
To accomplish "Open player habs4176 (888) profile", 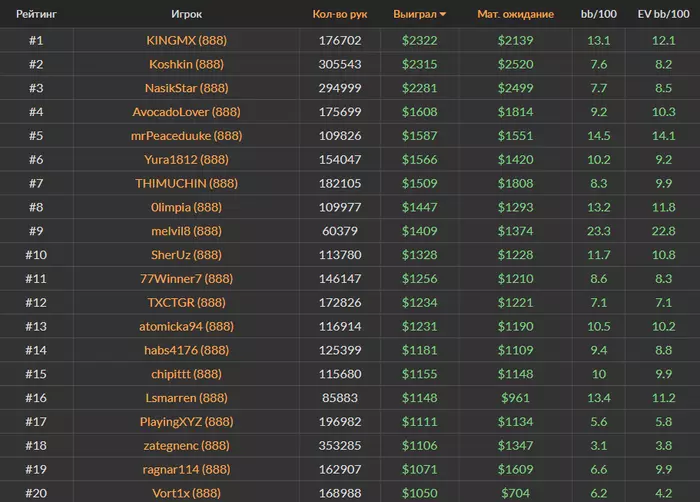I will (x=187, y=350).
